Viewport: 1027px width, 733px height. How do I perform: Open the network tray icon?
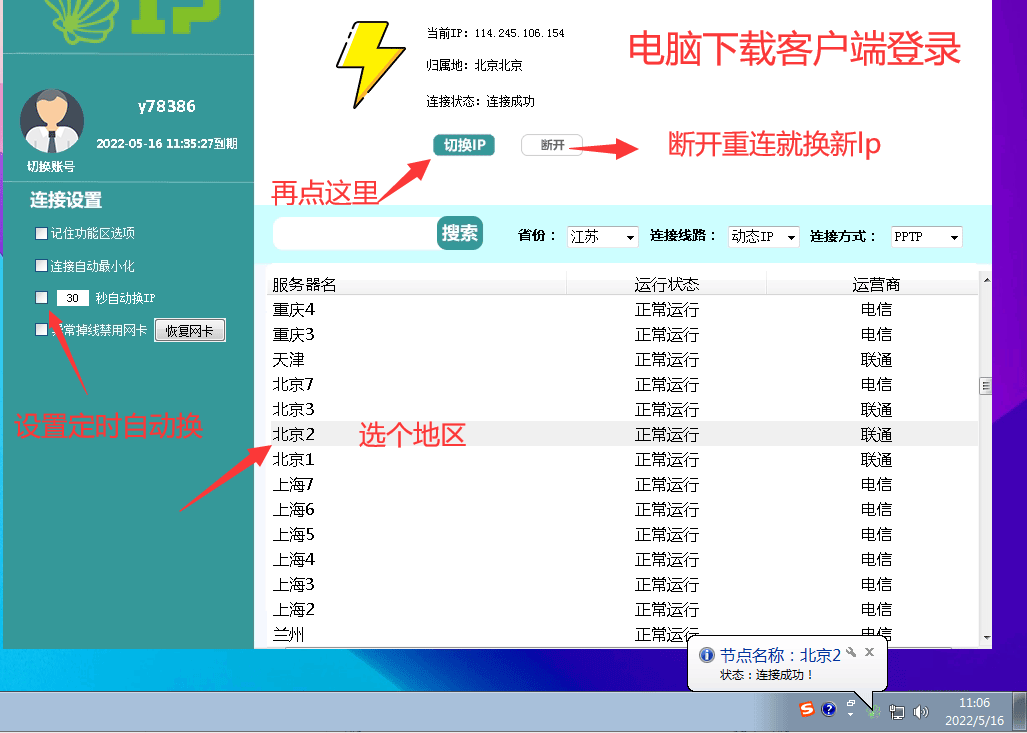[897, 712]
